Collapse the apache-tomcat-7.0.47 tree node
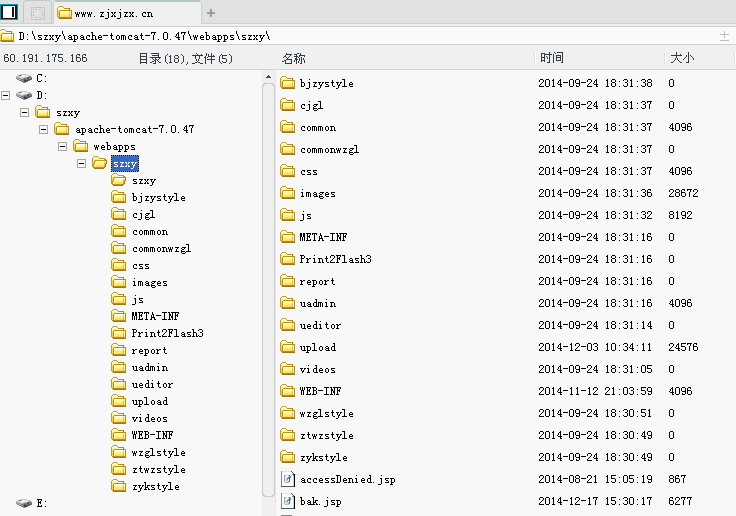The height and width of the screenshot is (516, 736). click(43, 129)
